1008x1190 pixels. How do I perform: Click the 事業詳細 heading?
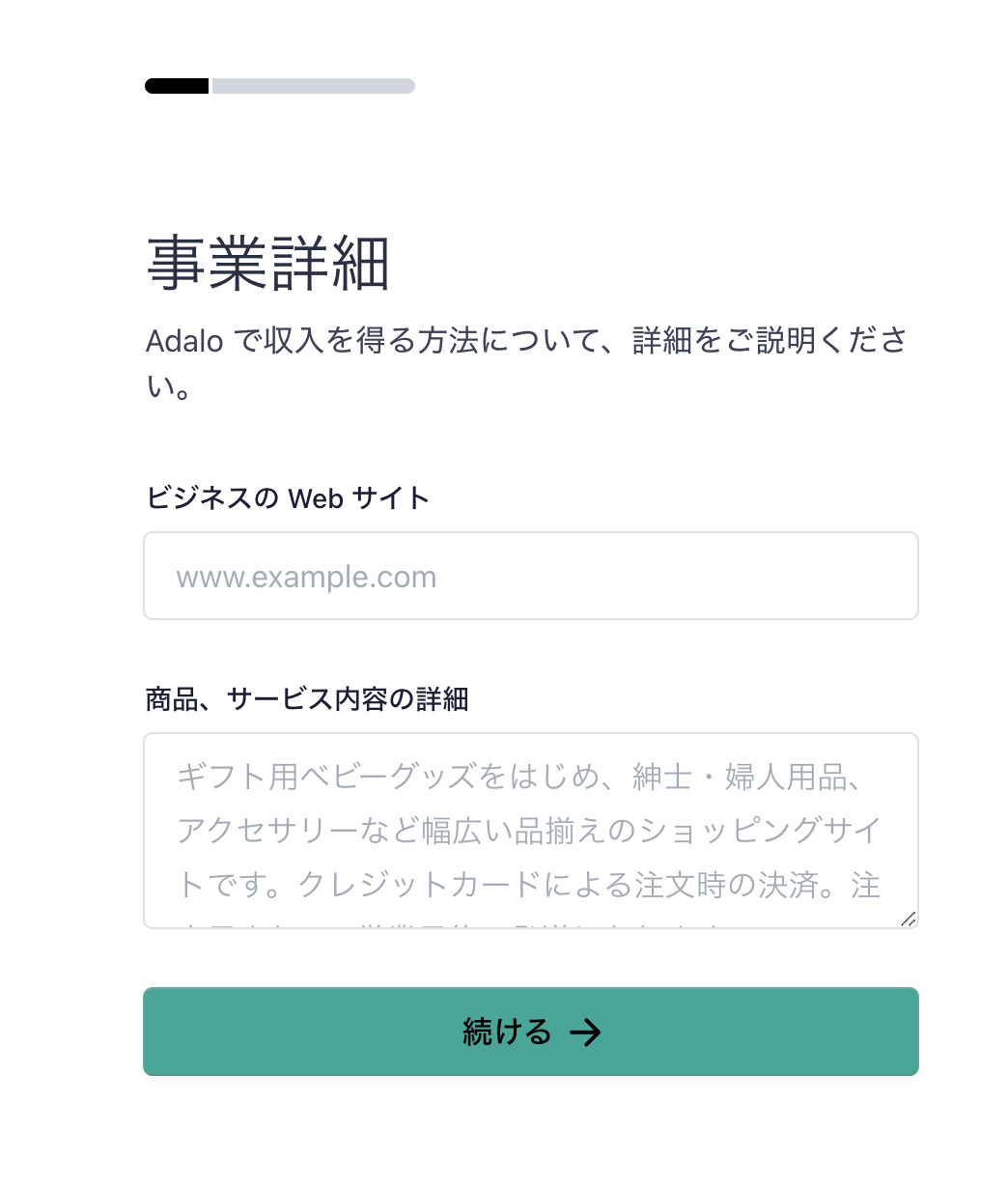coord(268,263)
